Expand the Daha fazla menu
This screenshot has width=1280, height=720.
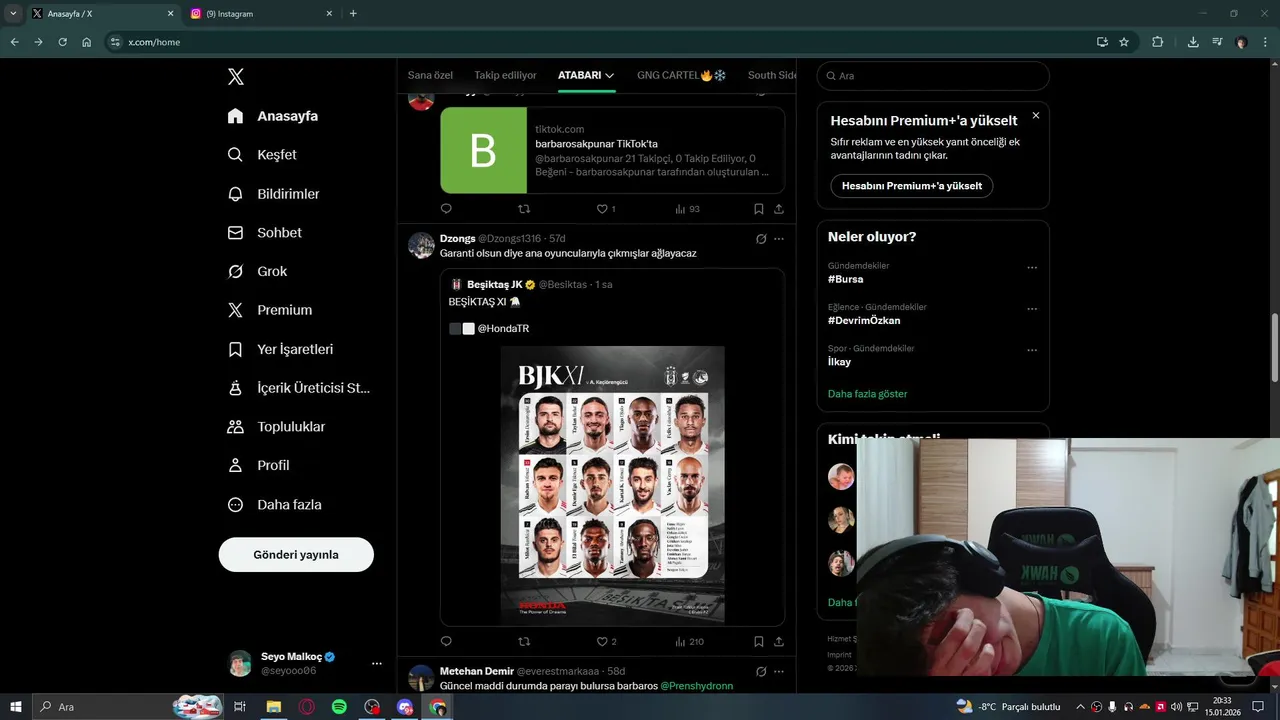coord(274,505)
